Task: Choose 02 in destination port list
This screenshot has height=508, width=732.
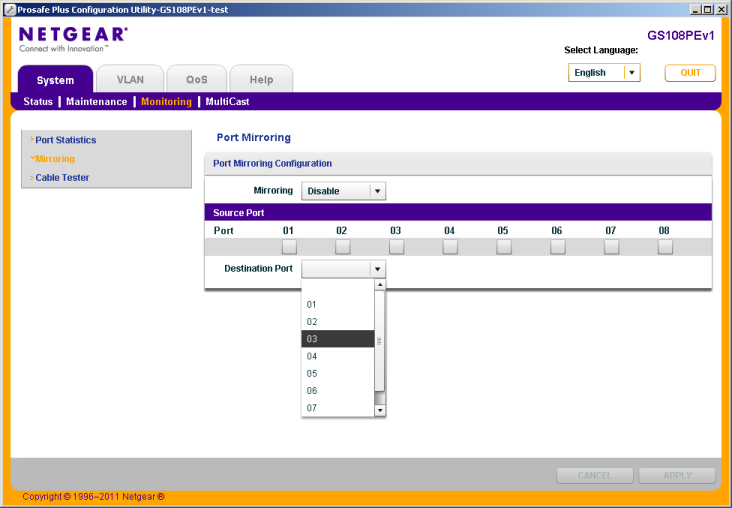Action: coord(338,322)
